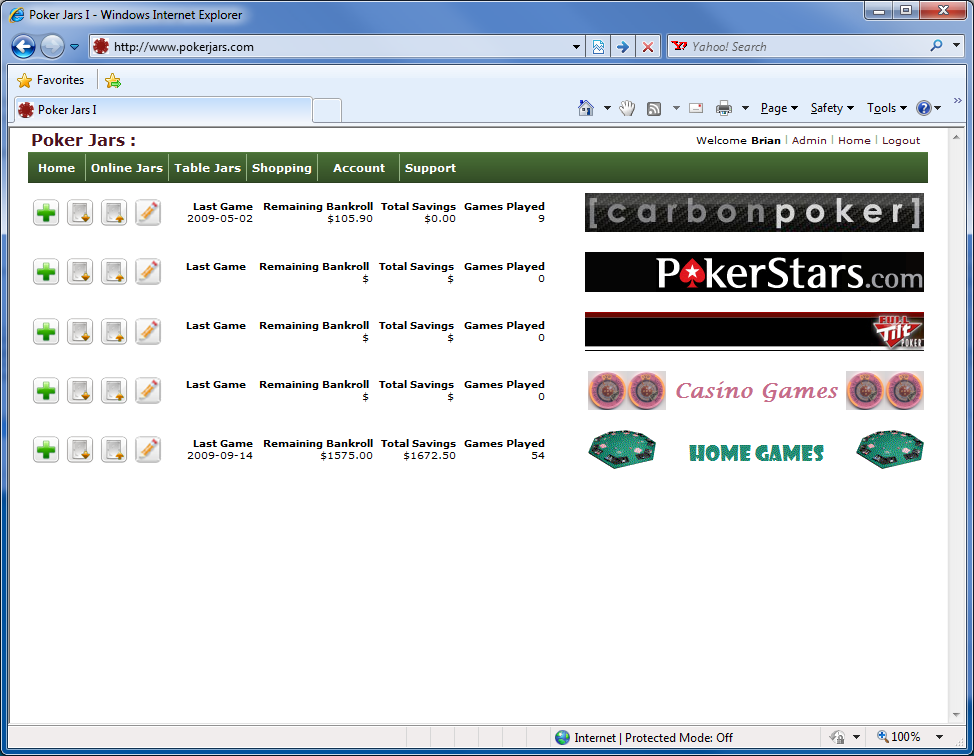The image size is (974, 756).
Task: Click the Admin link at top right
Action: (x=809, y=140)
